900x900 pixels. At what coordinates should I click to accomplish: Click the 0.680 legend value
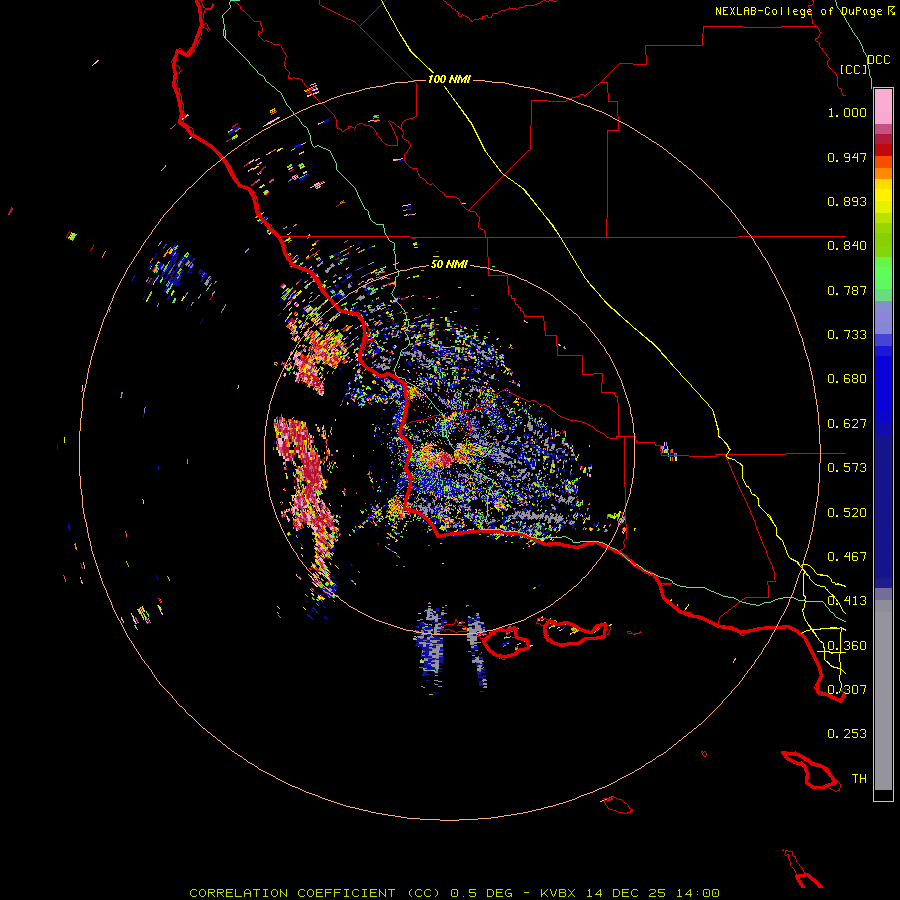click(x=847, y=379)
